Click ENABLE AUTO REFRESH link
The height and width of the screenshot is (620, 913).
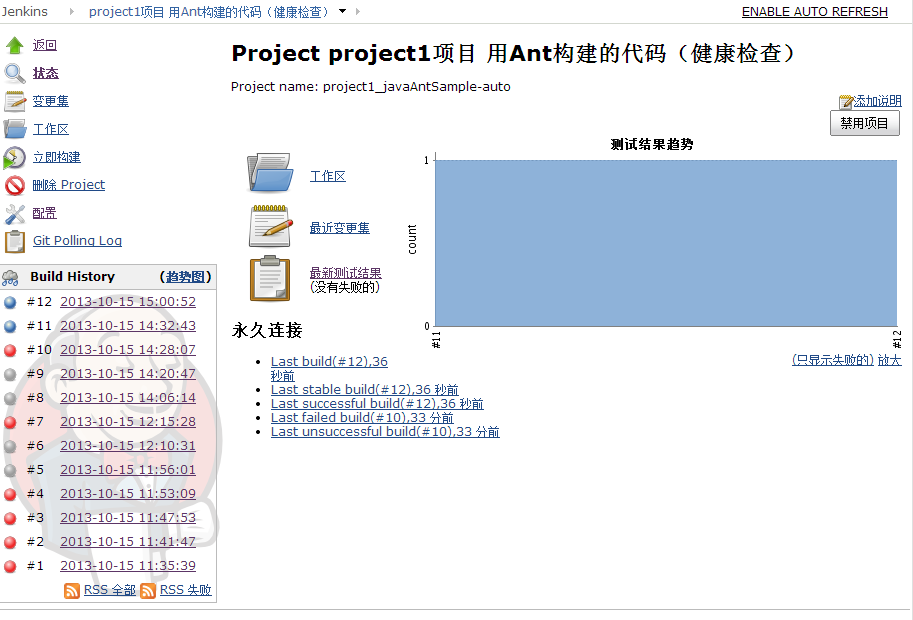[x=815, y=12]
